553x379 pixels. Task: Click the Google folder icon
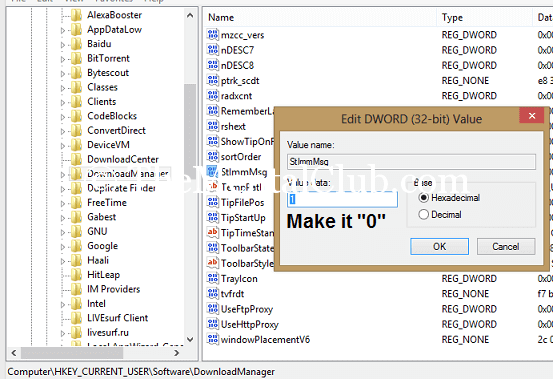tap(76, 246)
